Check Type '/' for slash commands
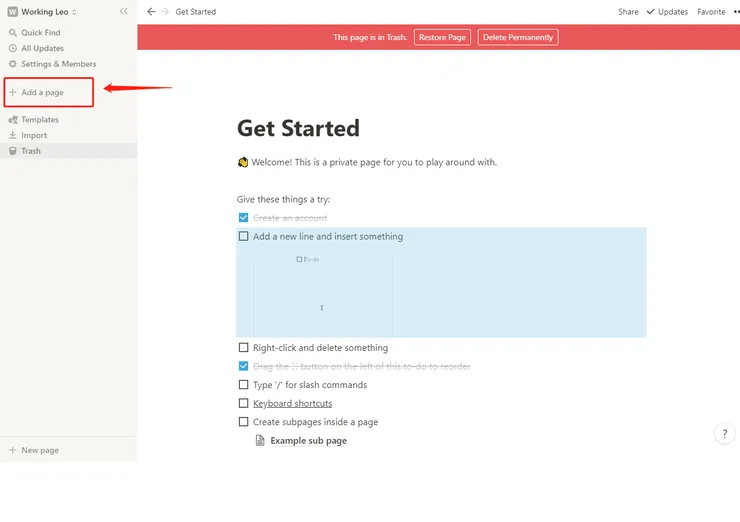The height and width of the screenshot is (522, 740). pos(244,385)
